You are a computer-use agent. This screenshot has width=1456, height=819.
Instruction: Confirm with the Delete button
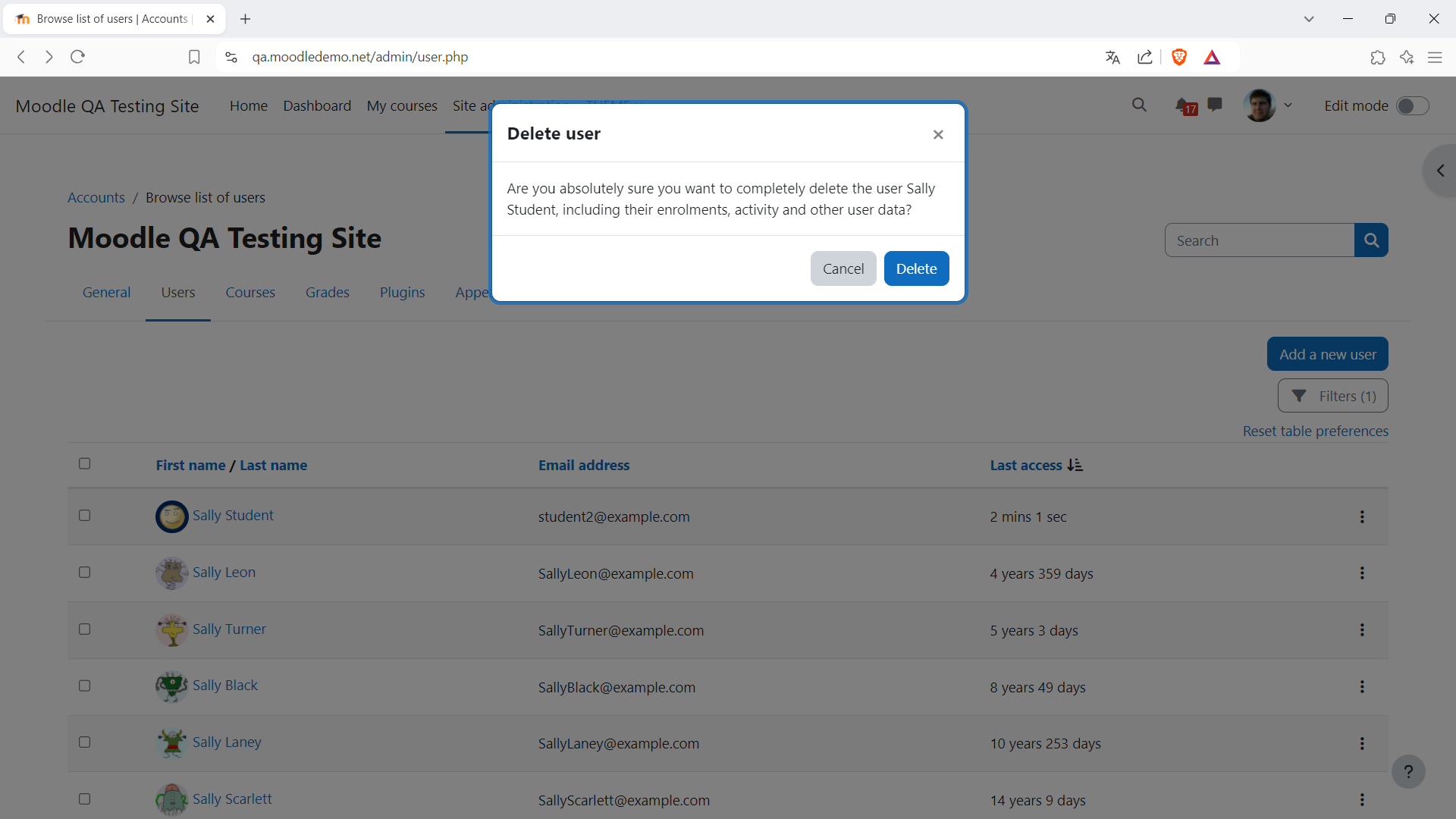pos(916,268)
